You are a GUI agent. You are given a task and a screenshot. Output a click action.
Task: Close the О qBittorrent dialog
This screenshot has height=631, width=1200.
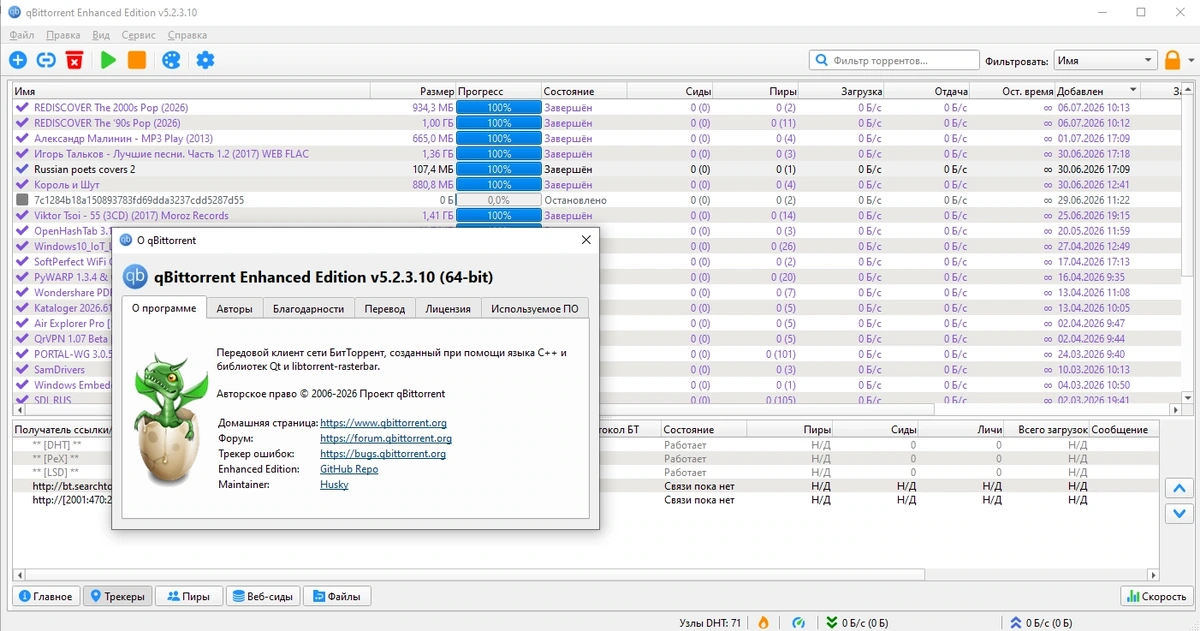coord(586,240)
